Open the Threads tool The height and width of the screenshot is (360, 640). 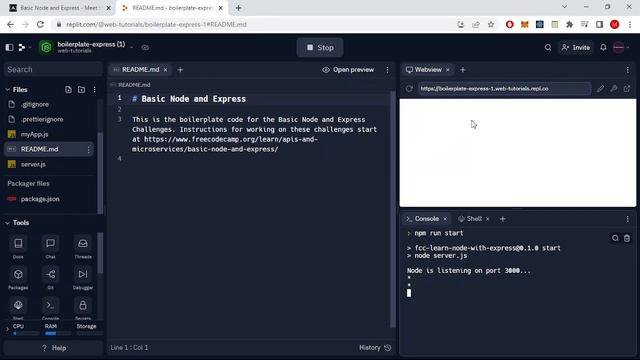83,247
